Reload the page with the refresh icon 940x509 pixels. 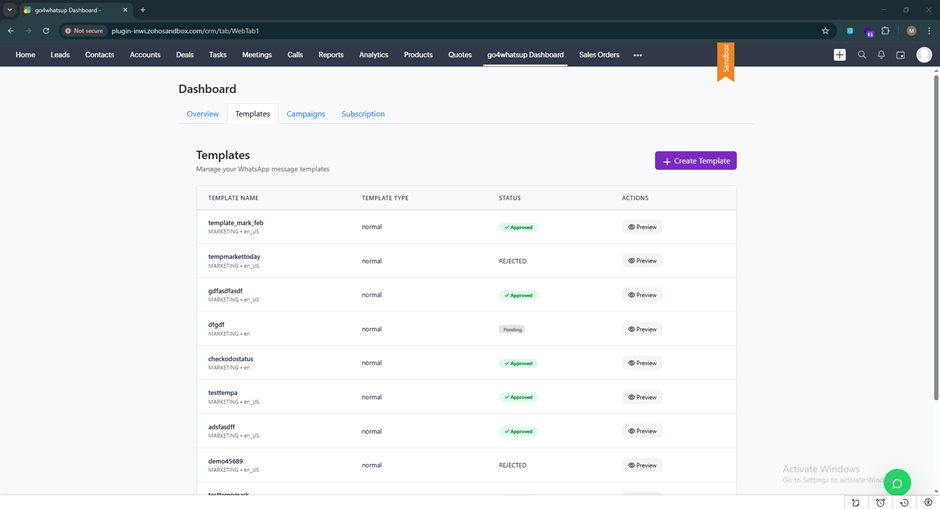click(46, 31)
